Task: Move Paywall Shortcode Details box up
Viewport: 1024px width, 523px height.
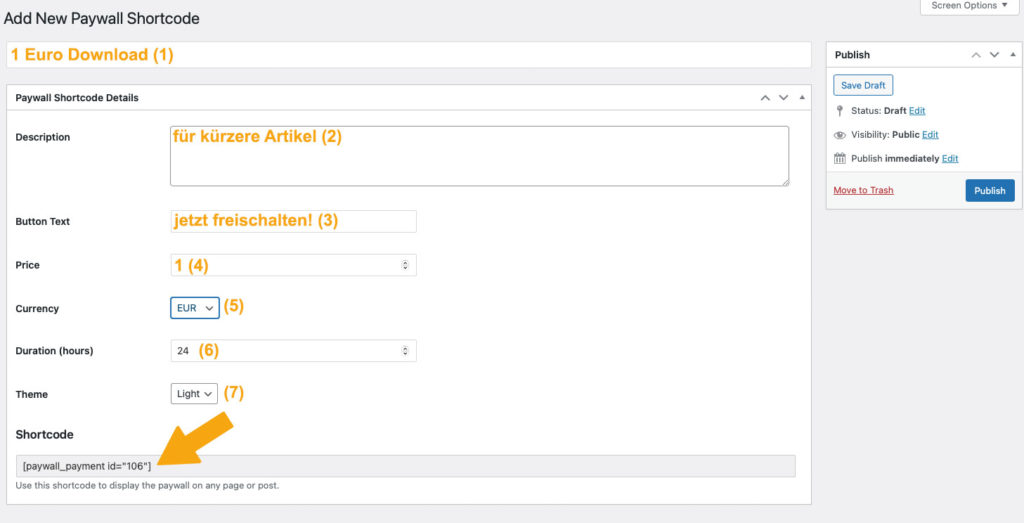Action: 765,98
